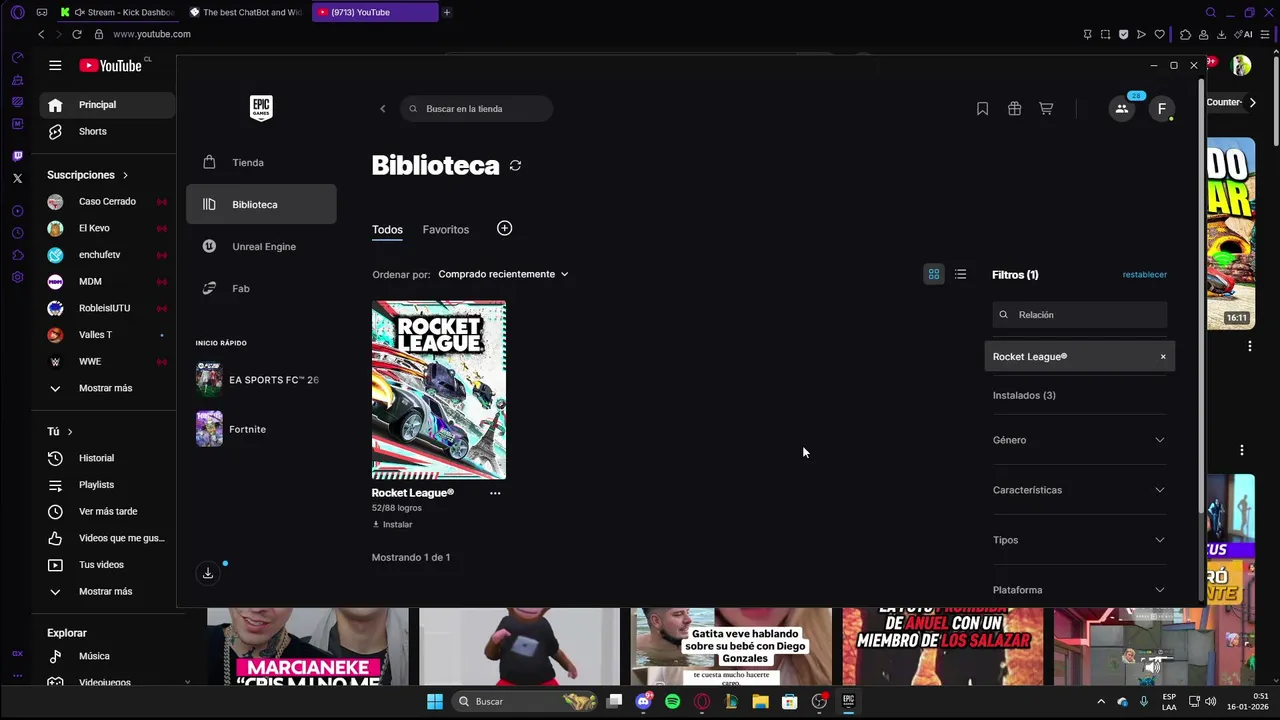
Task: Expand the Plataforma filter section
Action: pyautogui.click(x=1079, y=590)
